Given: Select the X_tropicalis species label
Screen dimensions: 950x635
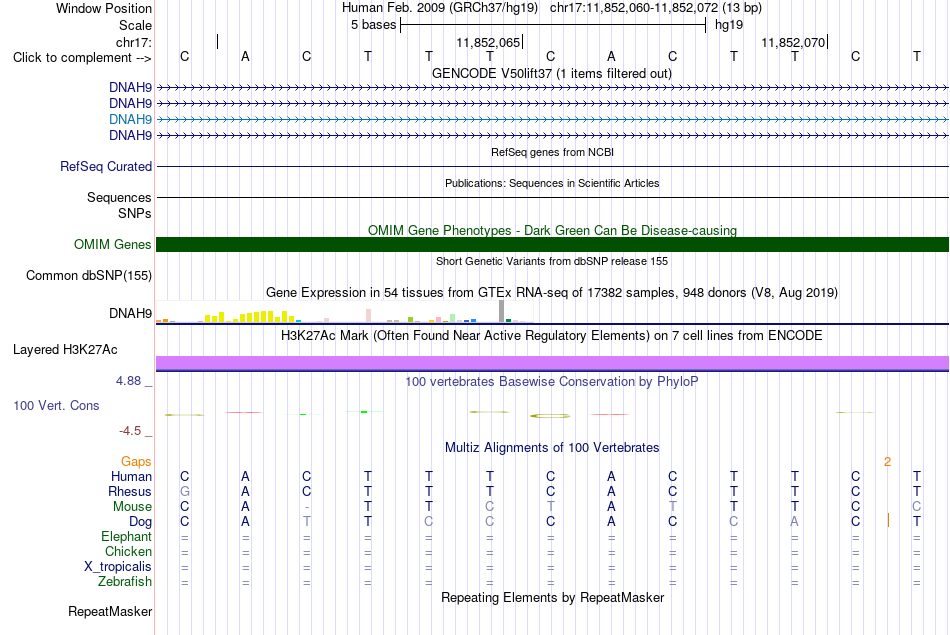Looking at the screenshot, I should click(x=118, y=567).
